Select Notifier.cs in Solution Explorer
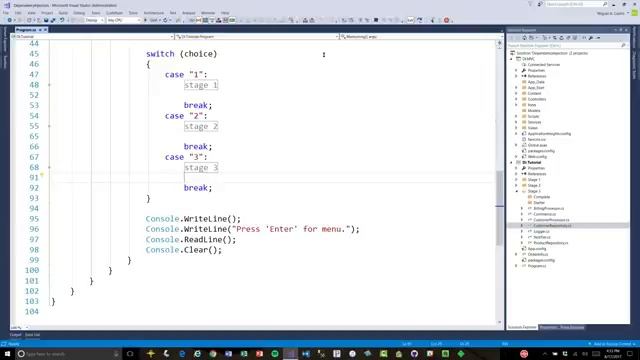The height and width of the screenshot is (360, 640). pyautogui.click(x=542, y=237)
